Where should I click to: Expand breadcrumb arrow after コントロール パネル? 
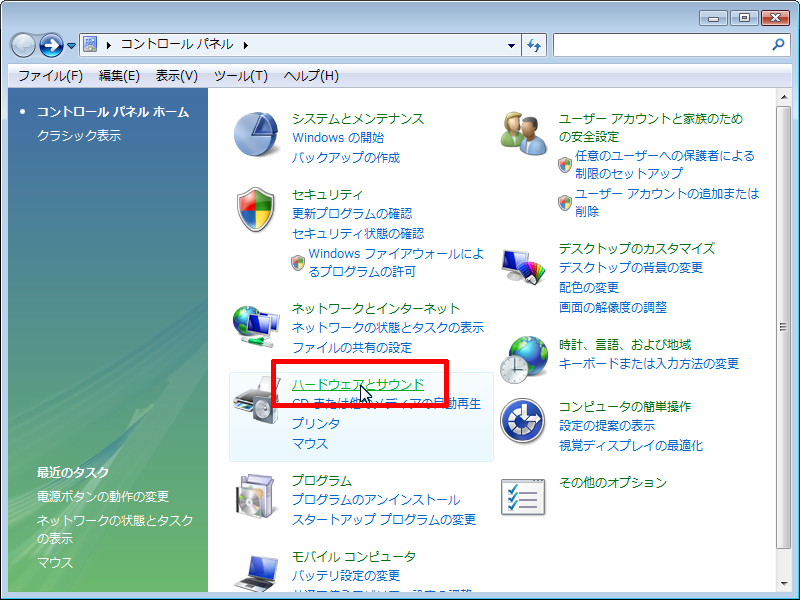pyautogui.click(x=246, y=45)
